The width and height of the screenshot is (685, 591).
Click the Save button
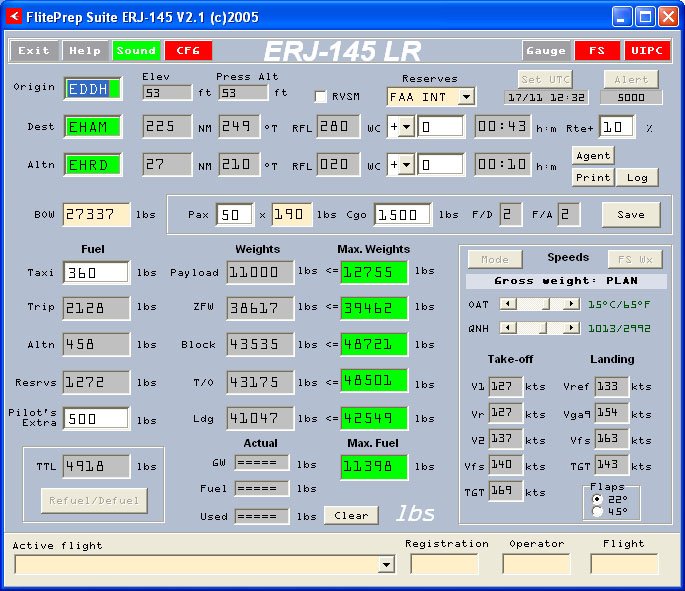click(x=631, y=214)
